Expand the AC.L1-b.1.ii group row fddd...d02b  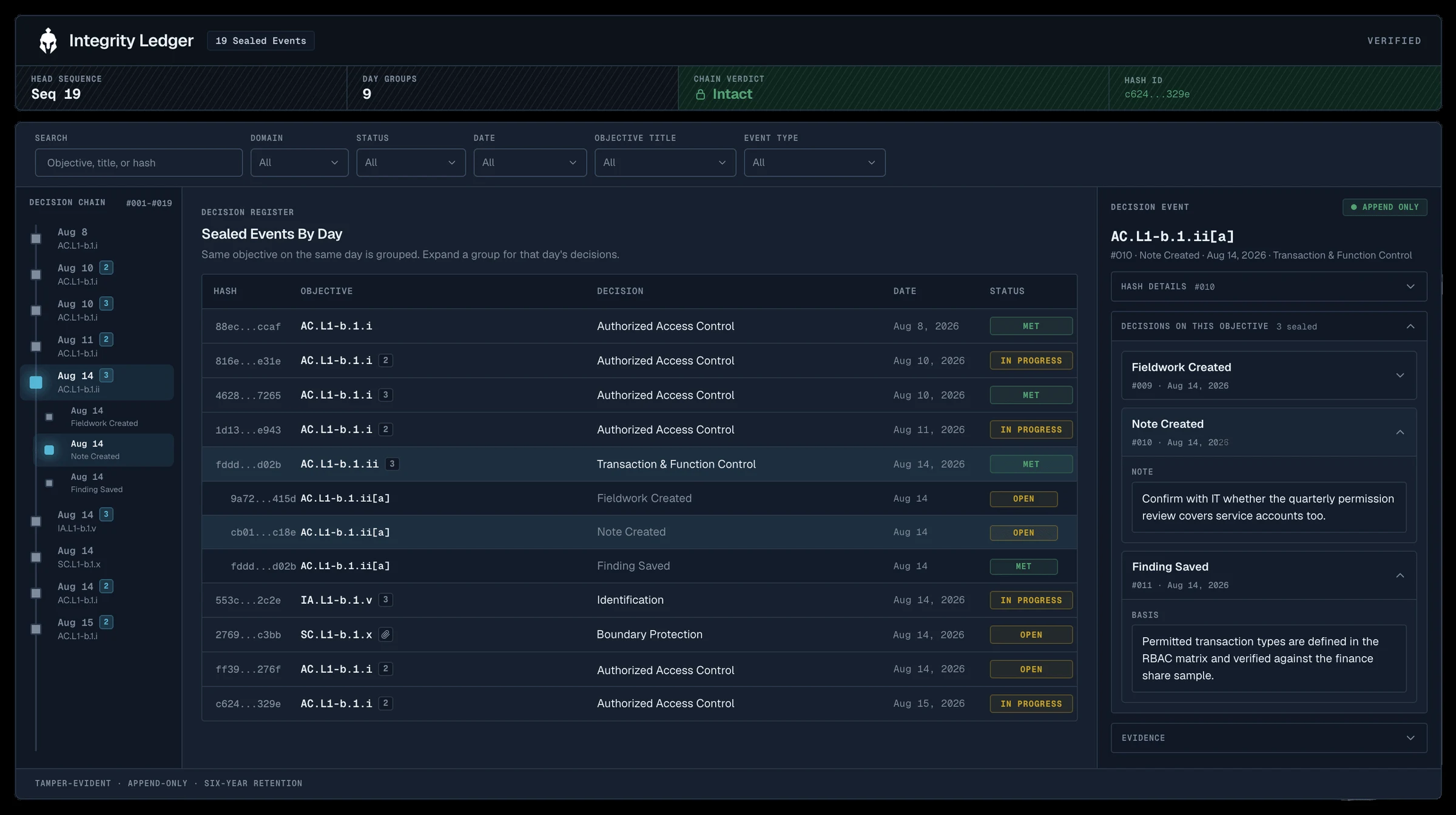tap(639, 464)
